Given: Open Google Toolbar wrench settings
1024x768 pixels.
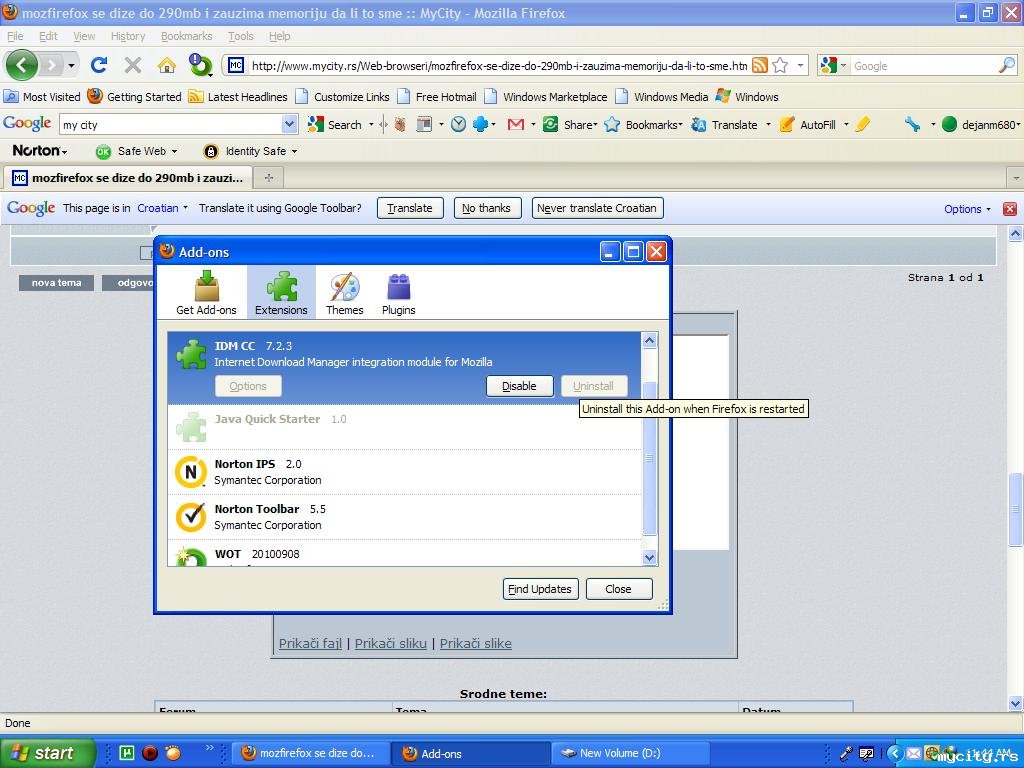Looking at the screenshot, I should [912, 124].
